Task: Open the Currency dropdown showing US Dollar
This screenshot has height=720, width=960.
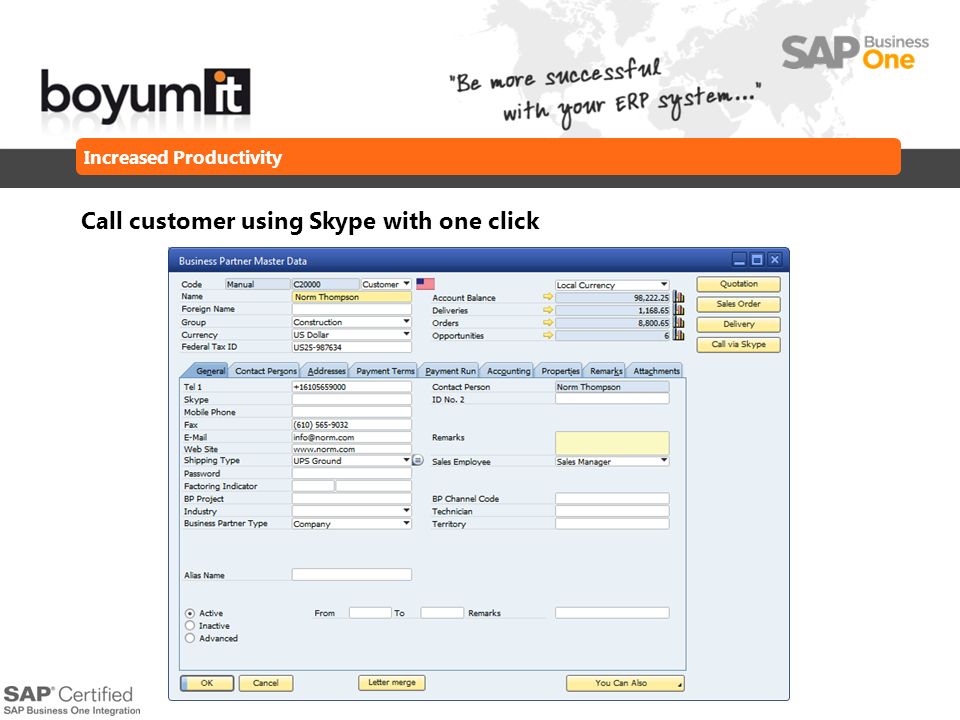Action: [406, 334]
